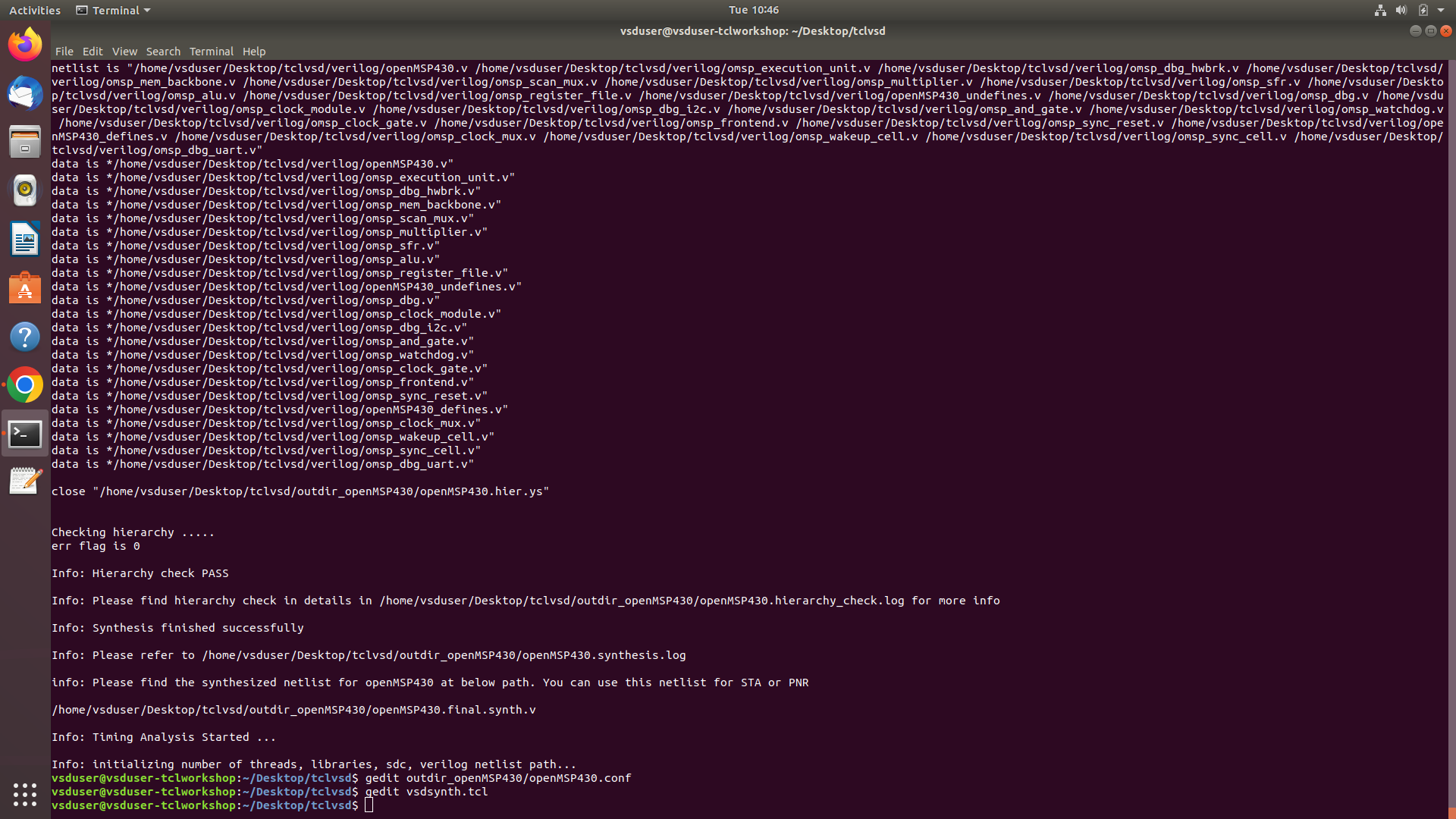Screen dimensions: 1456x819
Task: Click the terminal prompt cursor area
Action: (x=369, y=805)
